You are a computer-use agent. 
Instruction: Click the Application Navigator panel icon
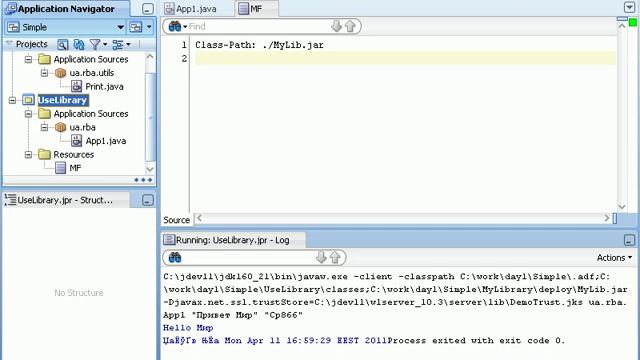11,9
